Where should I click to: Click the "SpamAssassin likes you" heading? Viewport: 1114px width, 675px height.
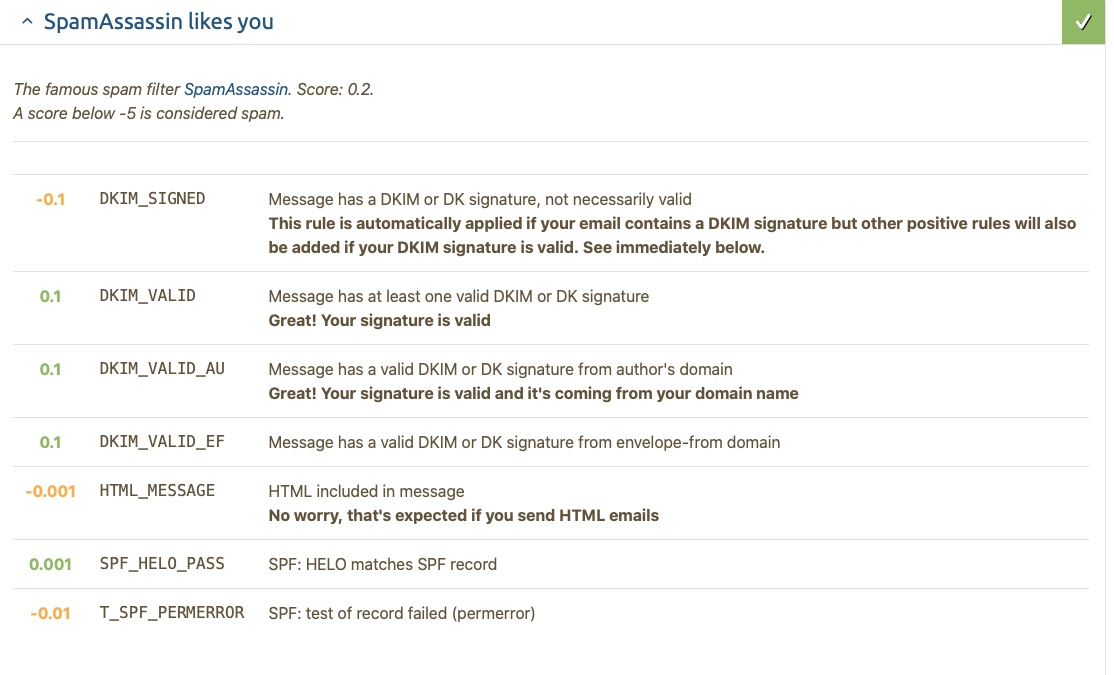coord(158,22)
